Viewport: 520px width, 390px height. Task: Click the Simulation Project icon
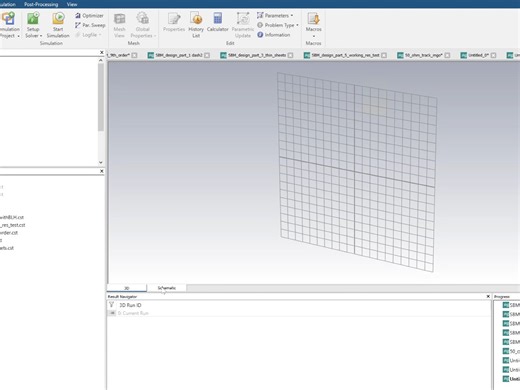tap(8, 18)
